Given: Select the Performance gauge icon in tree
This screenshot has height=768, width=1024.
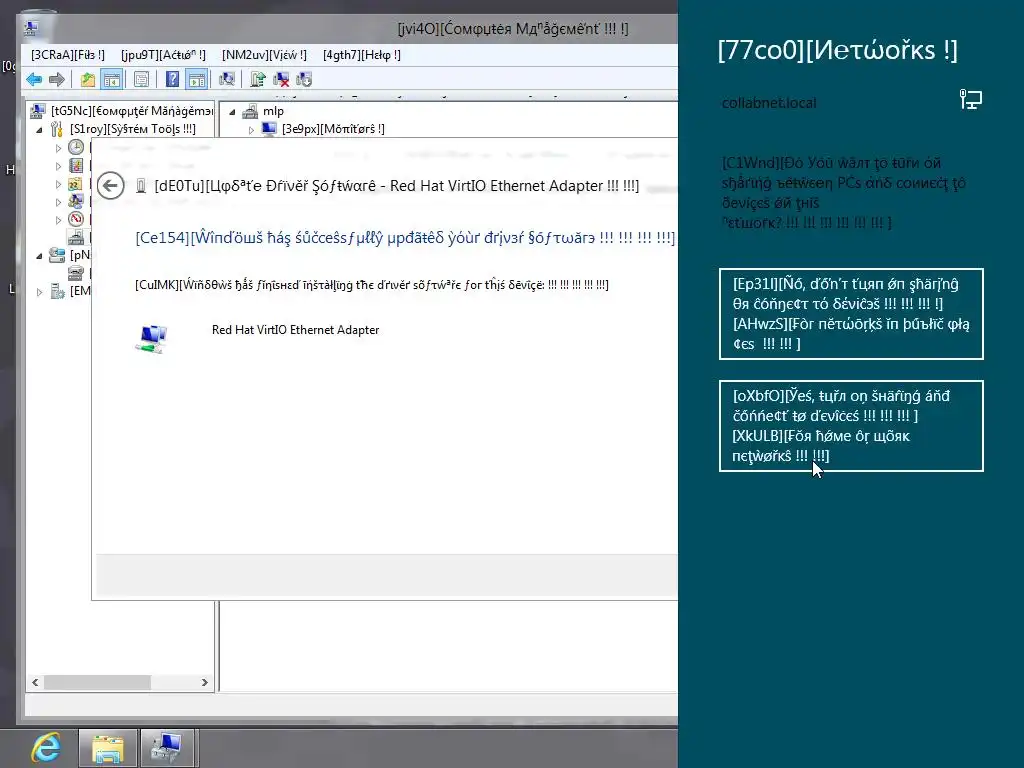Looking at the screenshot, I should (x=76, y=219).
